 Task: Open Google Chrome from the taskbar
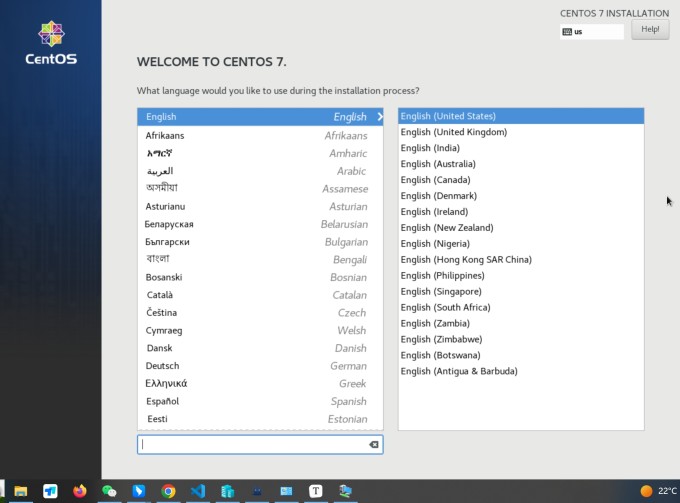click(x=168, y=491)
